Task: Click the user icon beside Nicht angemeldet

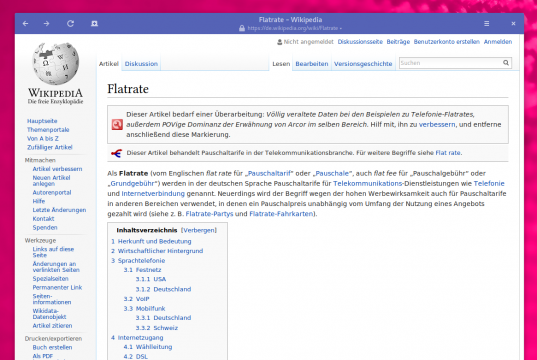Action: [279, 42]
